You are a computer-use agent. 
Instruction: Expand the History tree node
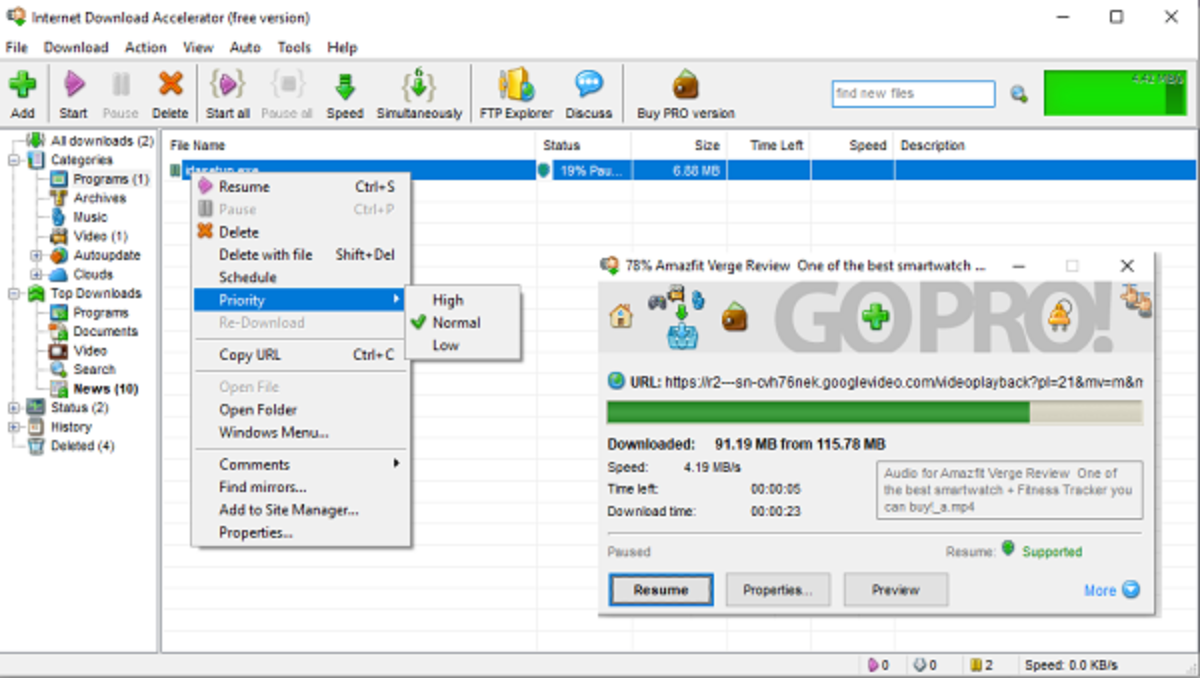[x=14, y=427]
